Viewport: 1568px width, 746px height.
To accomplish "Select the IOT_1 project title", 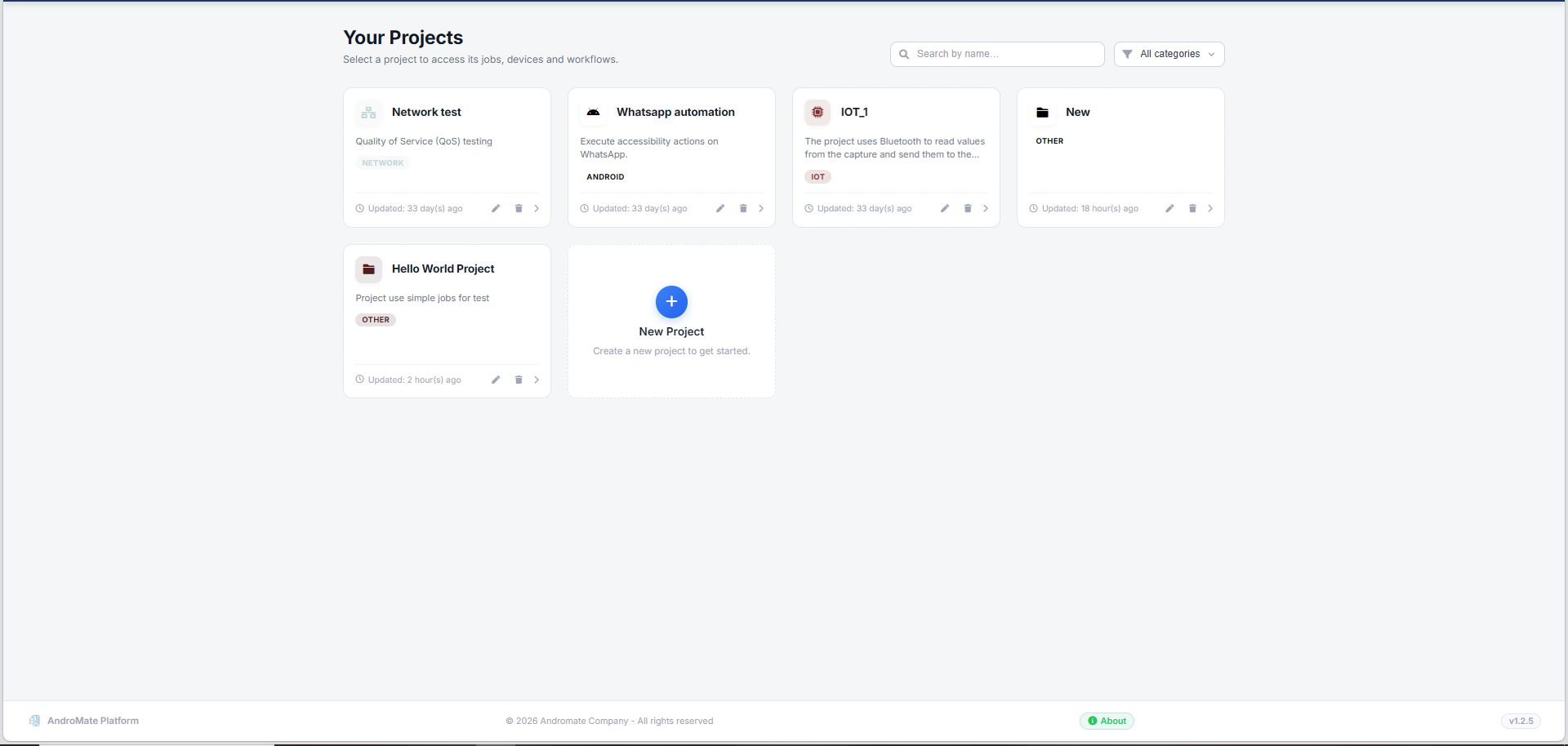I will (x=854, y=113).
